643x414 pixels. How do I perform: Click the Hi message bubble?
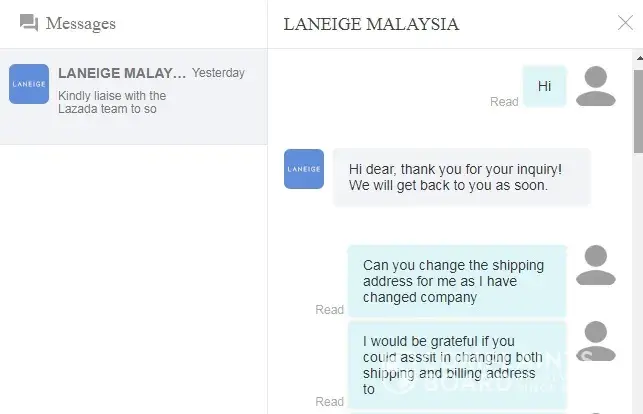point(545,86)
